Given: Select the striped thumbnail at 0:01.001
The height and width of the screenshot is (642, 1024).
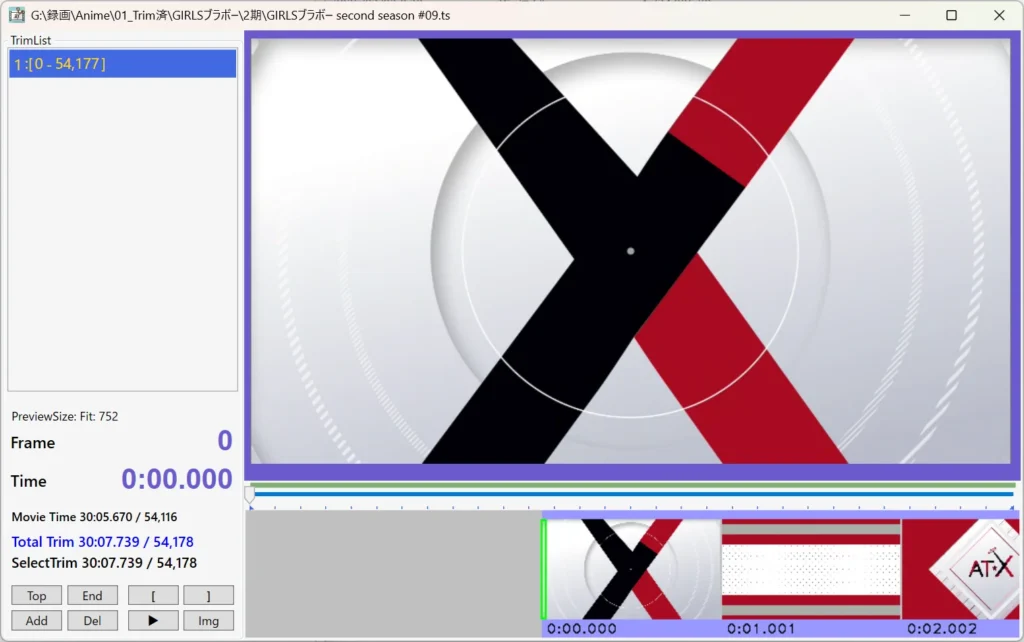Looking at the screenshot, I should (x=811, y=568).
